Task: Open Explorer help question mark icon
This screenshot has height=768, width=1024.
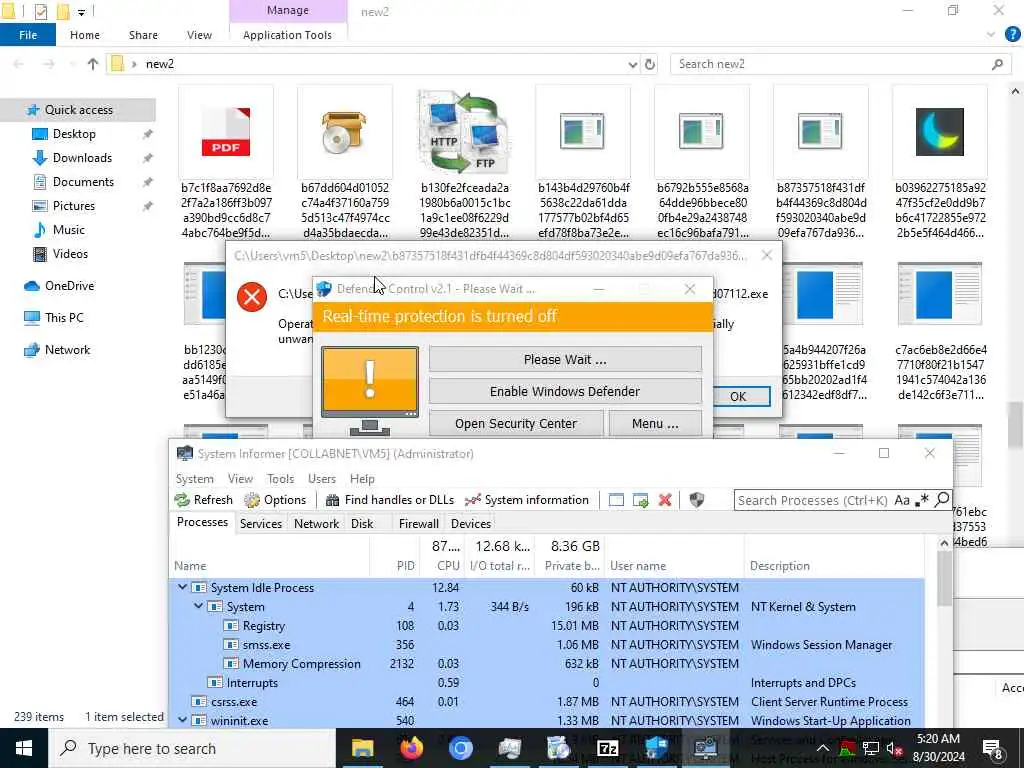Action: (1012, 35)
